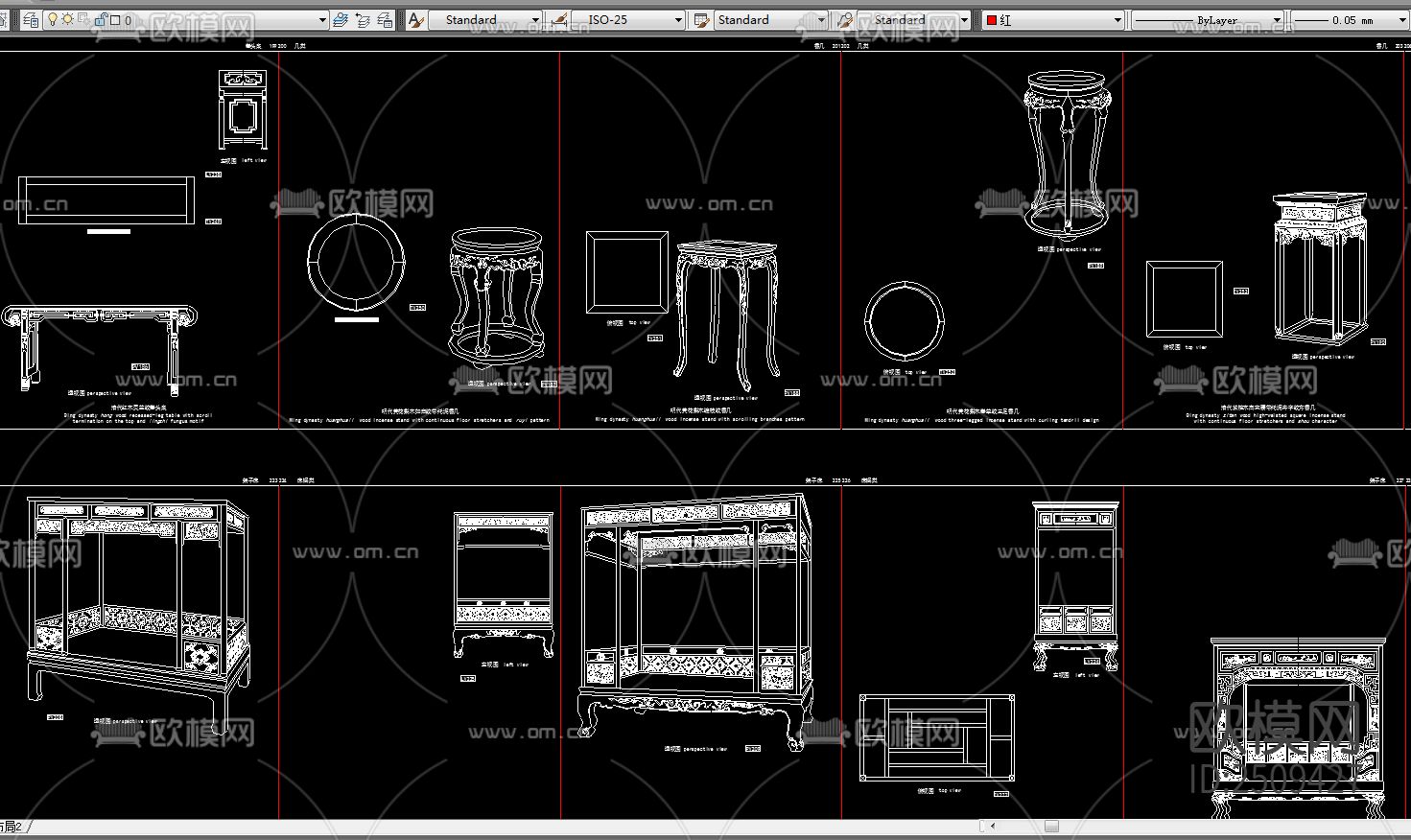The height and width of the screenshot is (840, 1411).
Task: Toggle the layer lock padlock
Action: 101,19
